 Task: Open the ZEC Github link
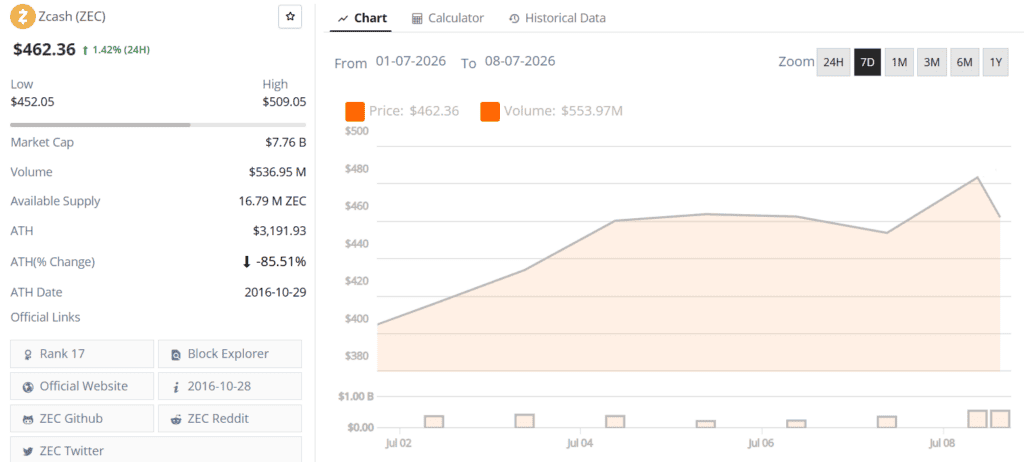[x=82, y=418]
